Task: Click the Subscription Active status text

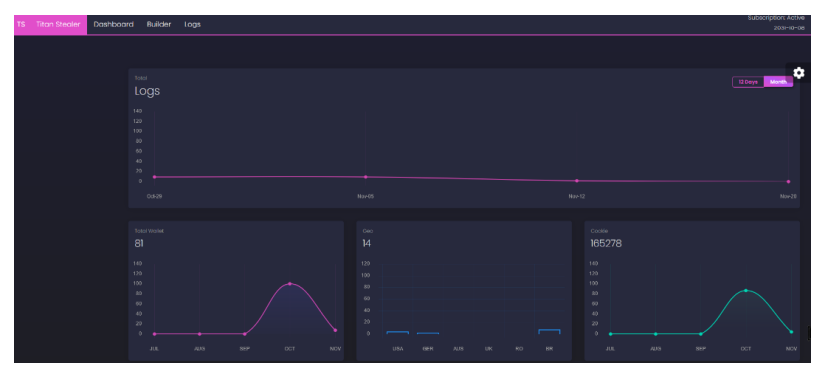Action: 776,18
